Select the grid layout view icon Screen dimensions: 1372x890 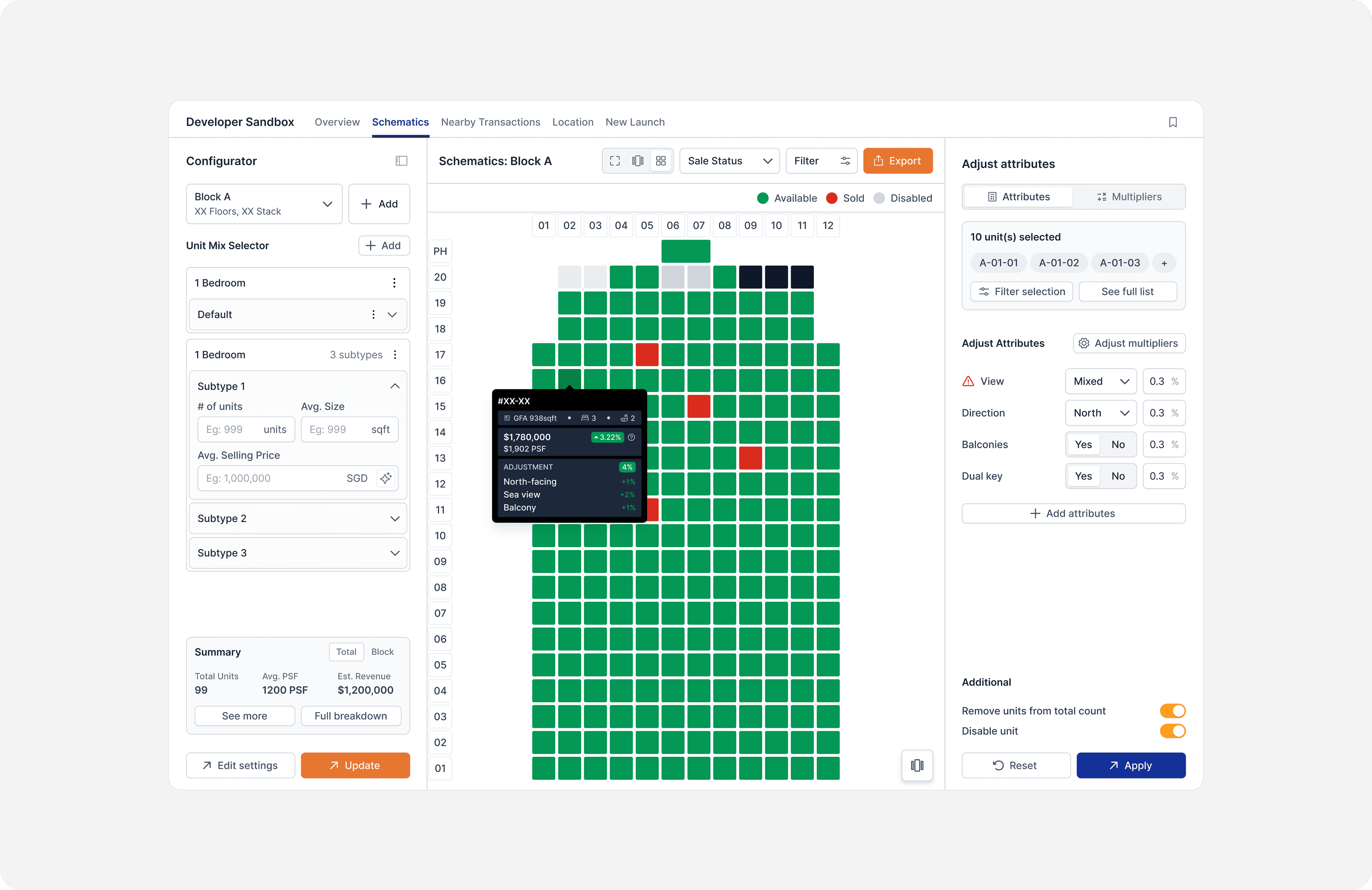tap(661, 161)
